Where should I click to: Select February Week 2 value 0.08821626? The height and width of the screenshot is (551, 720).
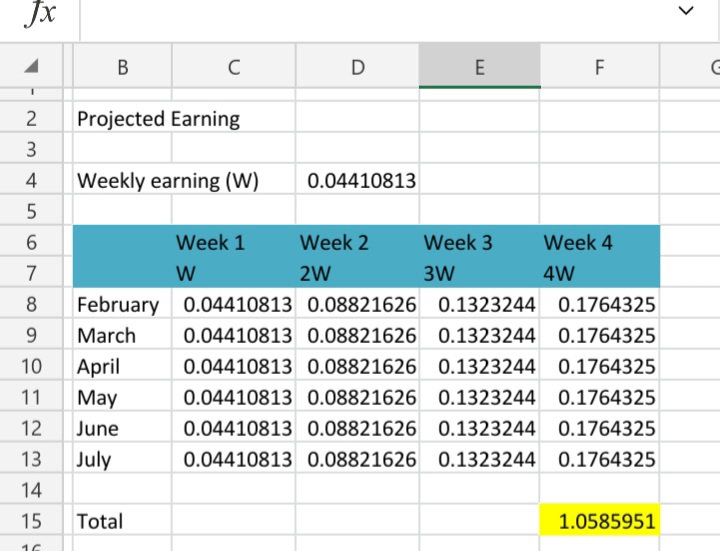tap(357, 304)
